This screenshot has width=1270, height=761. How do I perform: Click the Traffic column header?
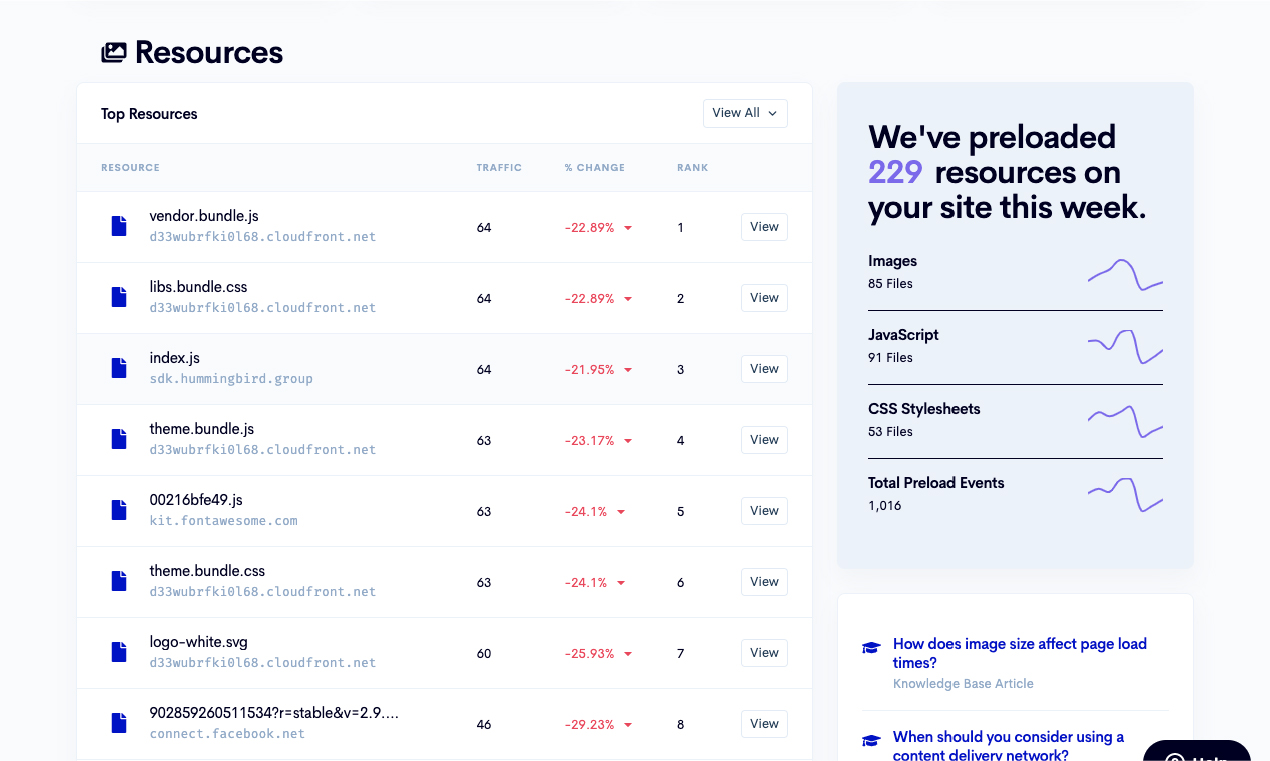click(499, 168)
